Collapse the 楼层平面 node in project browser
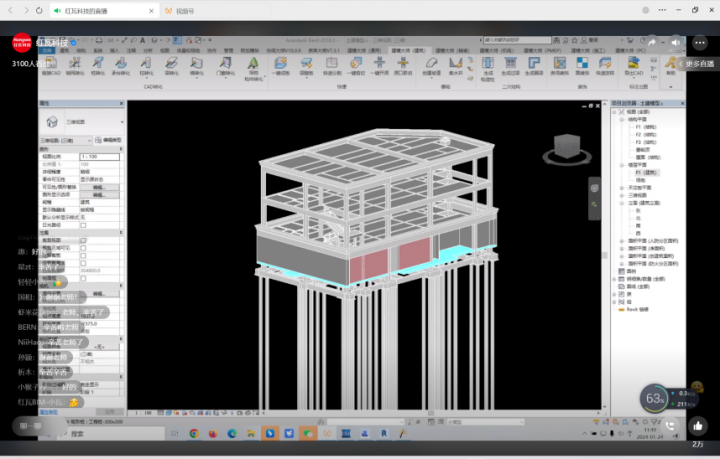 [x=620, y=165]
